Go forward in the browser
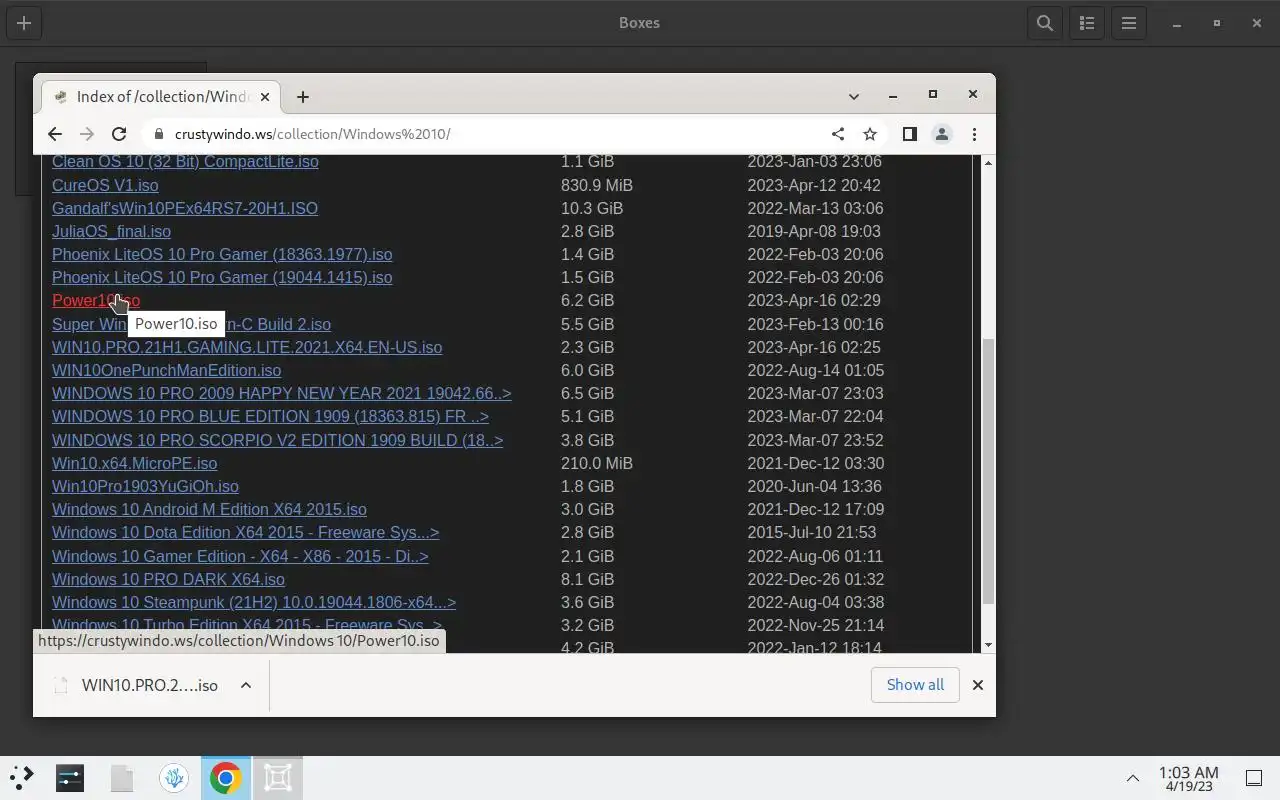This screenshot has width=1280, height=800. [x=87, y=134]
